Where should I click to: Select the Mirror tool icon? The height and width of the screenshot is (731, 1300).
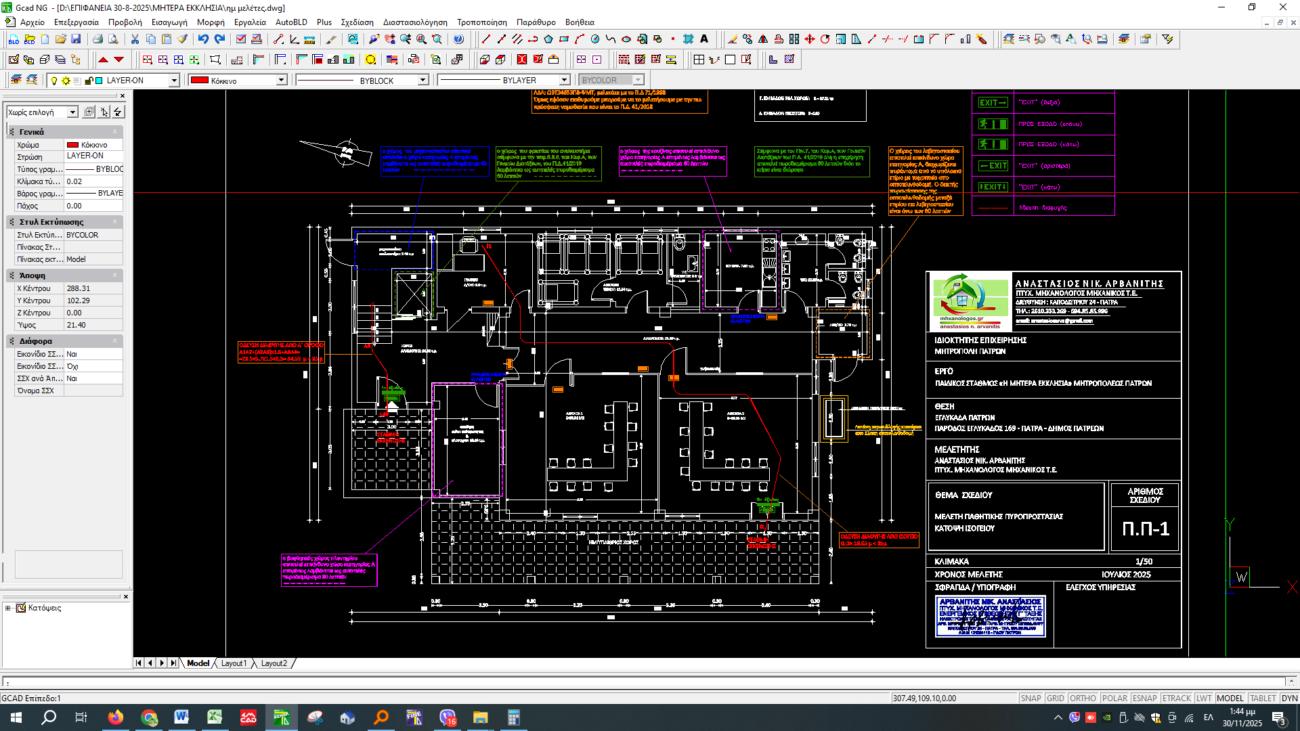tap(763, 40)
